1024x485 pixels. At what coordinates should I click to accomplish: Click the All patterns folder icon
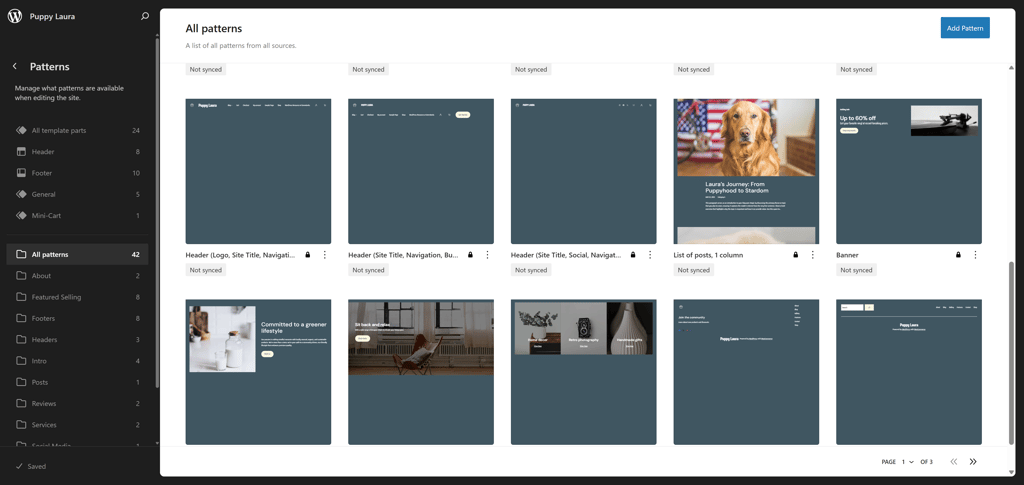pyautogui.click(x=21, y=255)
